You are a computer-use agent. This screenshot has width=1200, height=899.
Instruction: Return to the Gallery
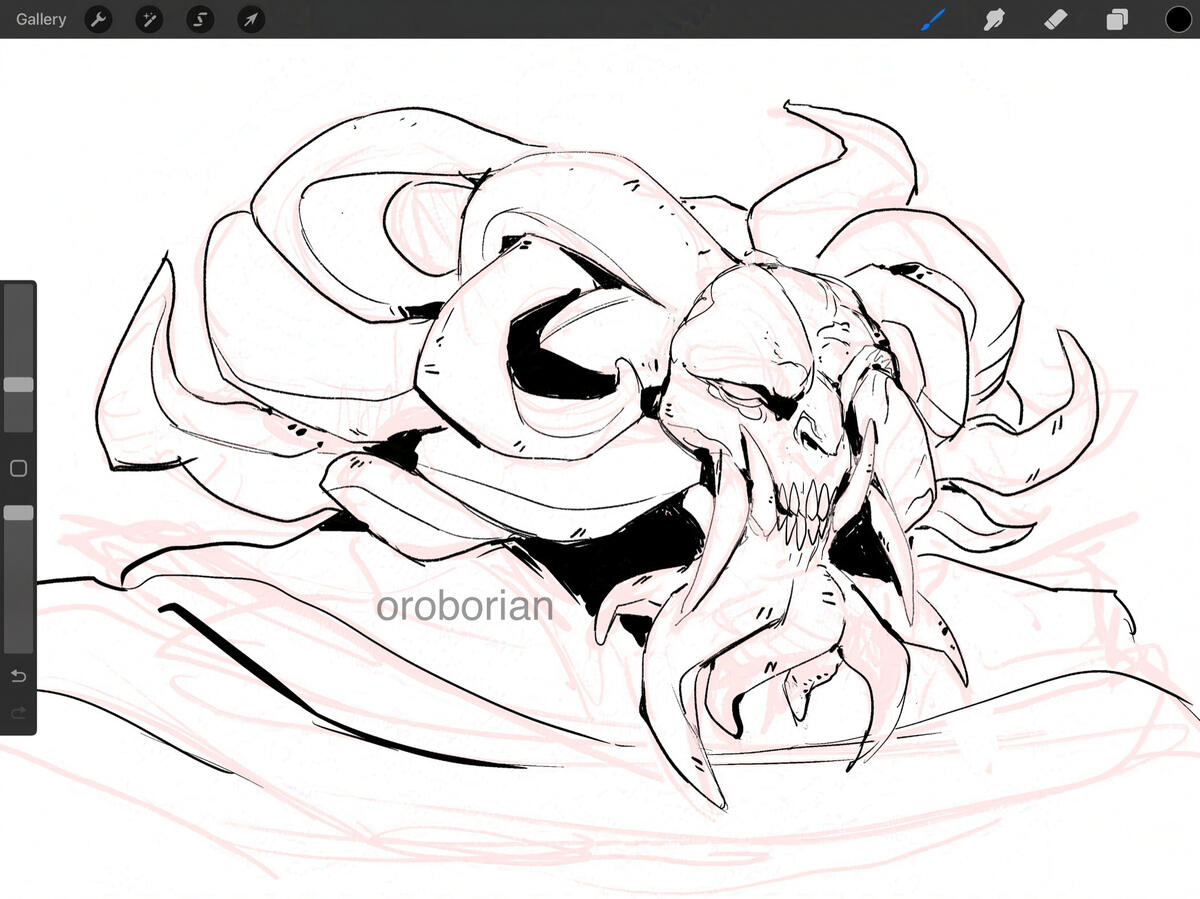tap(41, 19)
